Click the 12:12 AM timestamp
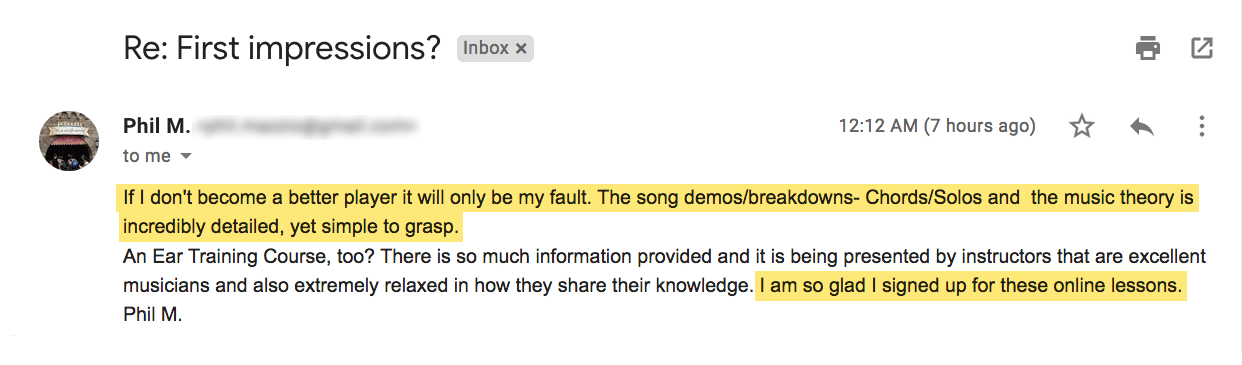 [937, 126]
